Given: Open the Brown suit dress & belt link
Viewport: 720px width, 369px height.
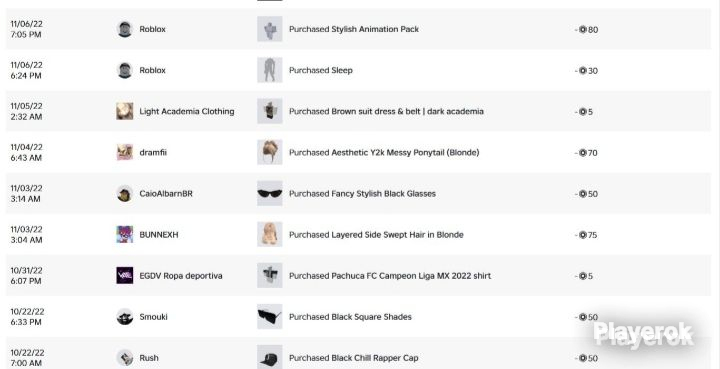Looking at the screenshot, I should [386, 111].
